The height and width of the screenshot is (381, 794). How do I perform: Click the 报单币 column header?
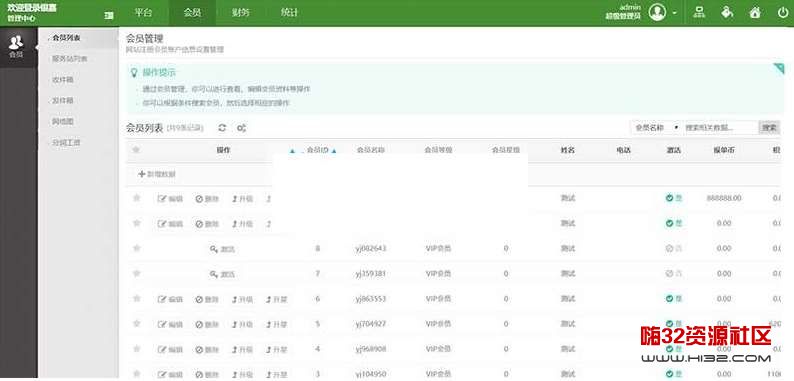[724, 150]
